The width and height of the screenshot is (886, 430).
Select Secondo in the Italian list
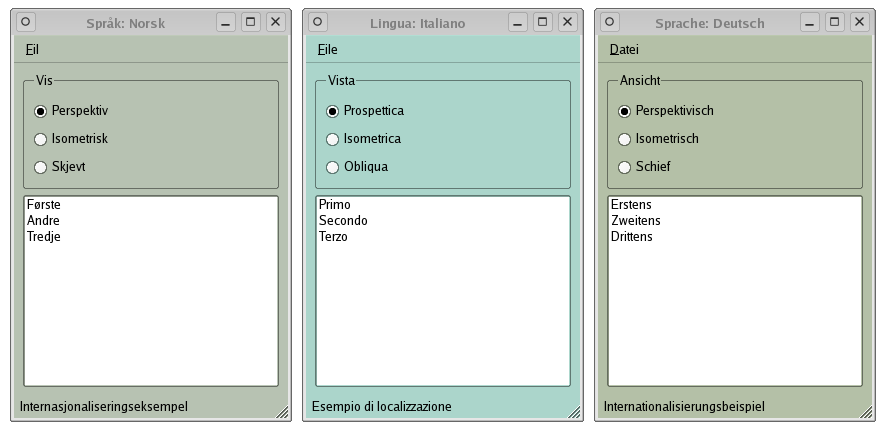(x=343, y=221)
